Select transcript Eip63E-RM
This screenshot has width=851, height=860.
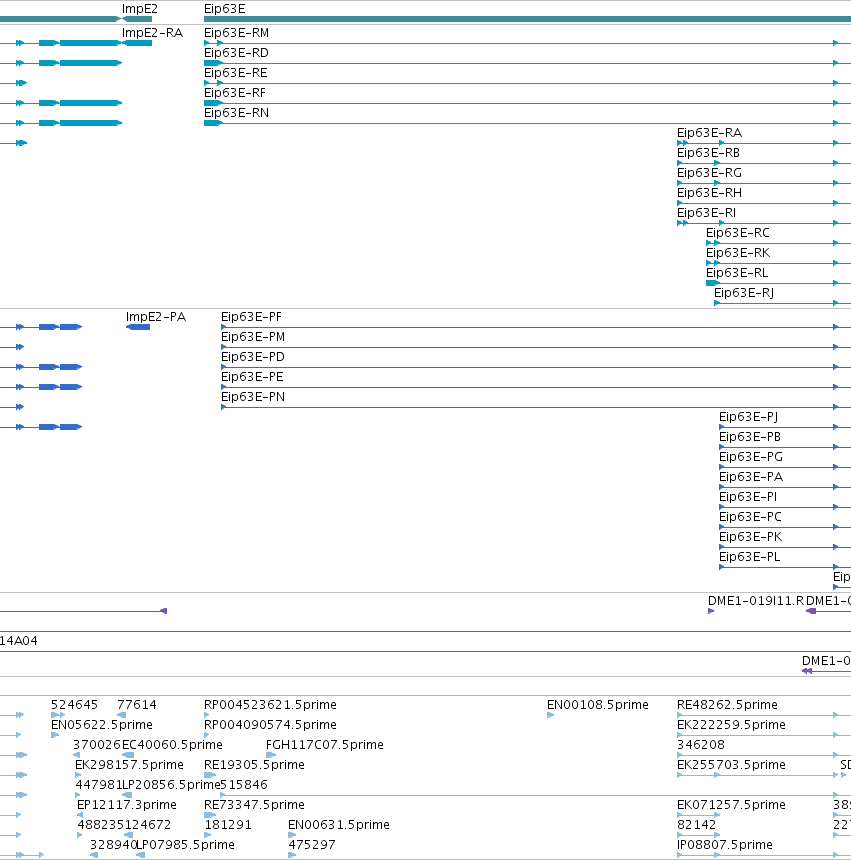[x=236, y=33]
